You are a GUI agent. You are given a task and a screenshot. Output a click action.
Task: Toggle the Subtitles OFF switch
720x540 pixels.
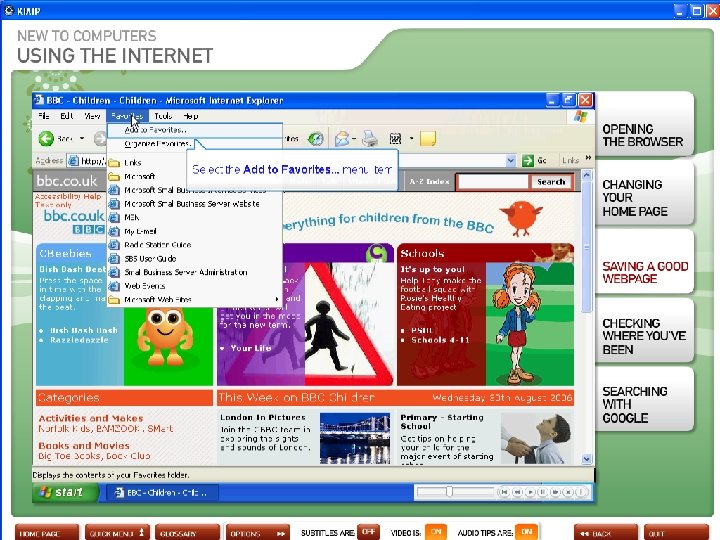[x=368, y=532]
